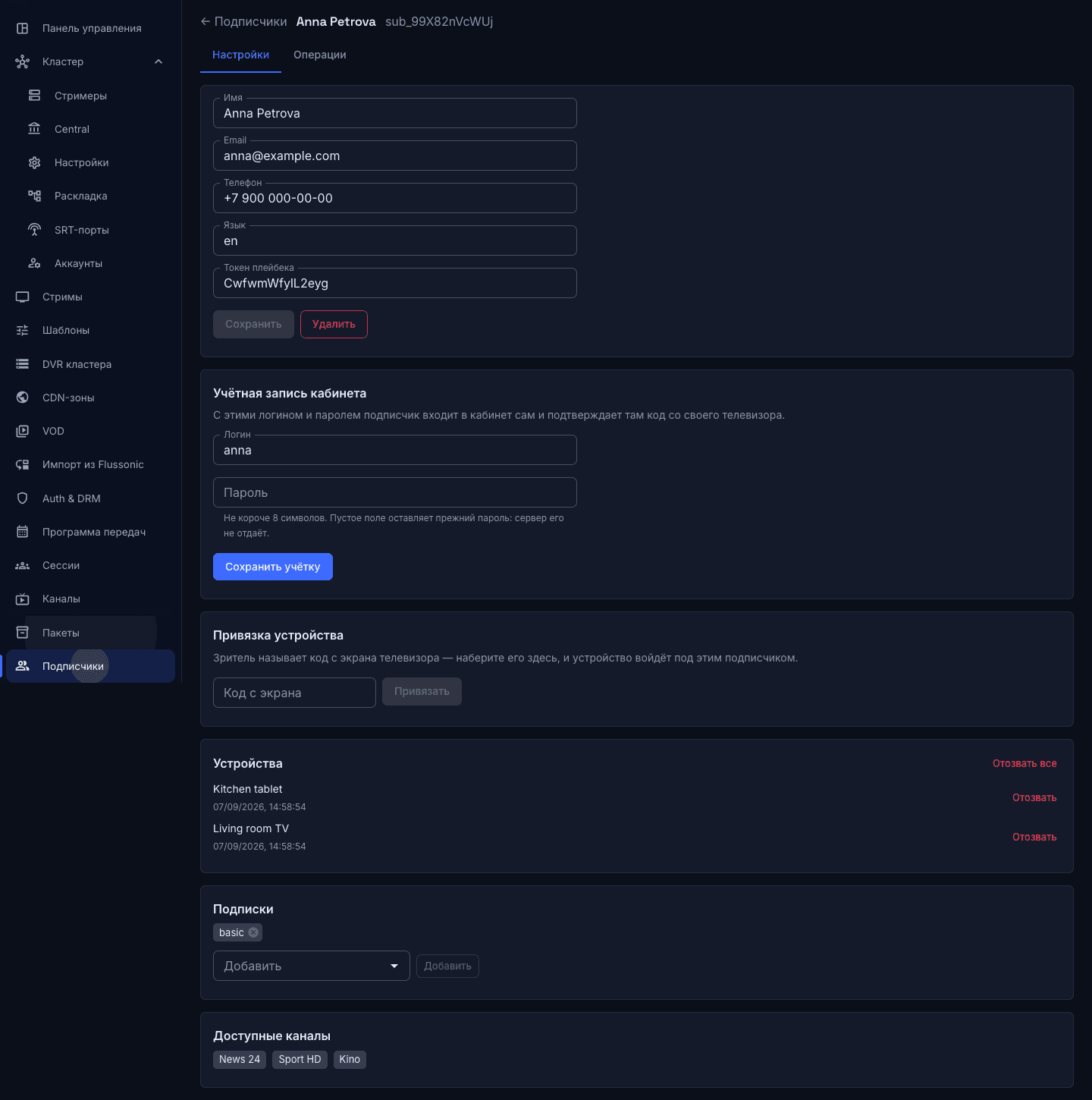Click the TV icon beside Каналы
The image size is (1092, 1100).
(23, 599)
